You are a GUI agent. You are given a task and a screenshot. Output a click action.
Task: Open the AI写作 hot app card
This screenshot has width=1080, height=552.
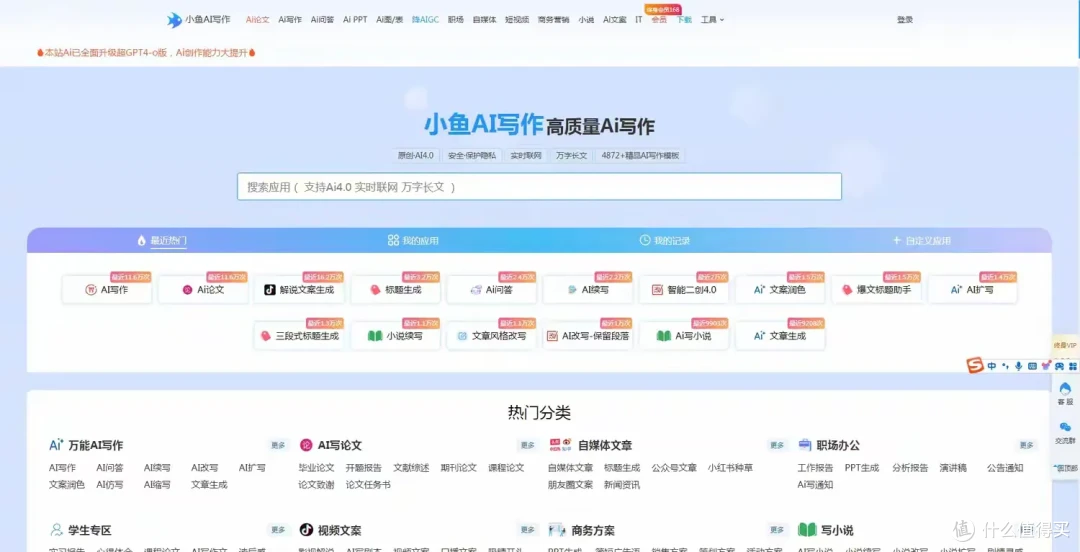pyautogui.click(x=106, y=290)
